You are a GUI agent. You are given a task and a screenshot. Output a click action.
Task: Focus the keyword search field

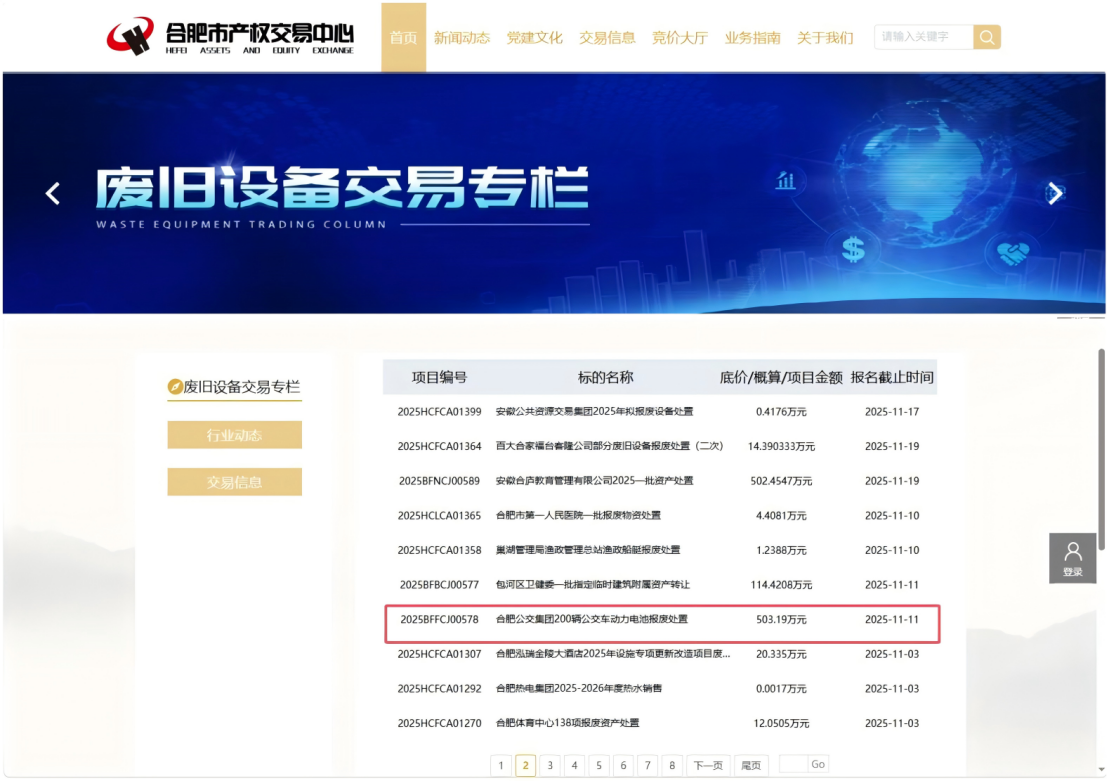pyautogui.click(x=923, y=37)
